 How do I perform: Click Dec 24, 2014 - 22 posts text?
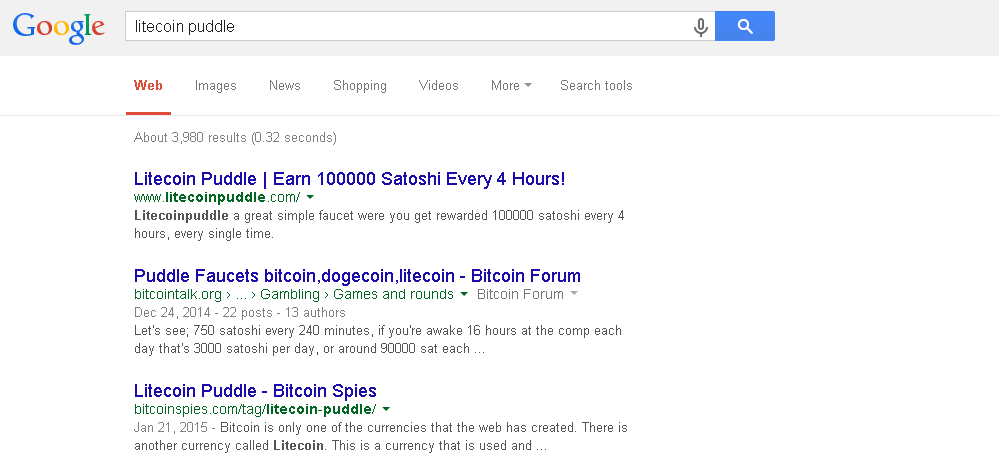pos(240,313)
